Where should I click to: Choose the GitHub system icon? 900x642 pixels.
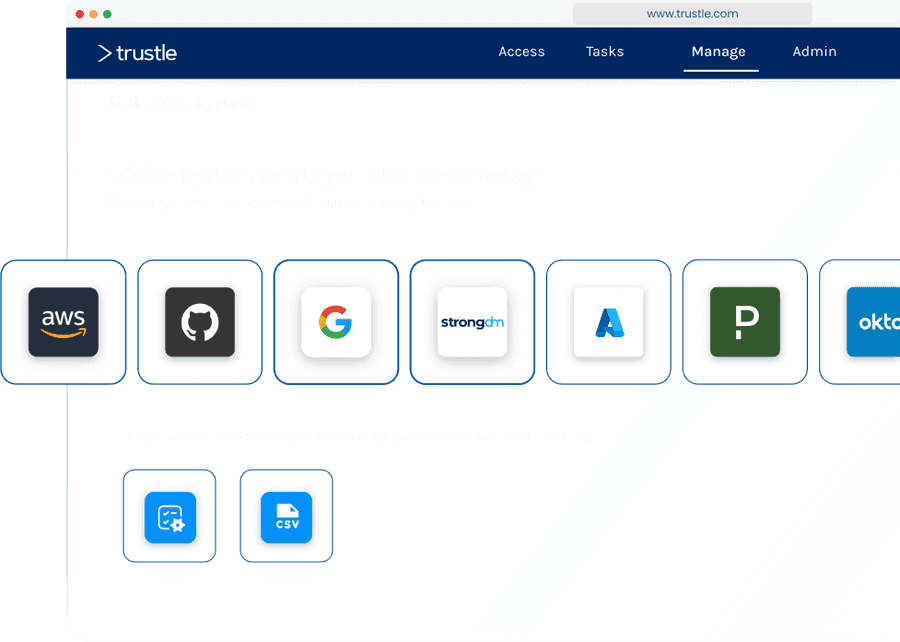200,322
